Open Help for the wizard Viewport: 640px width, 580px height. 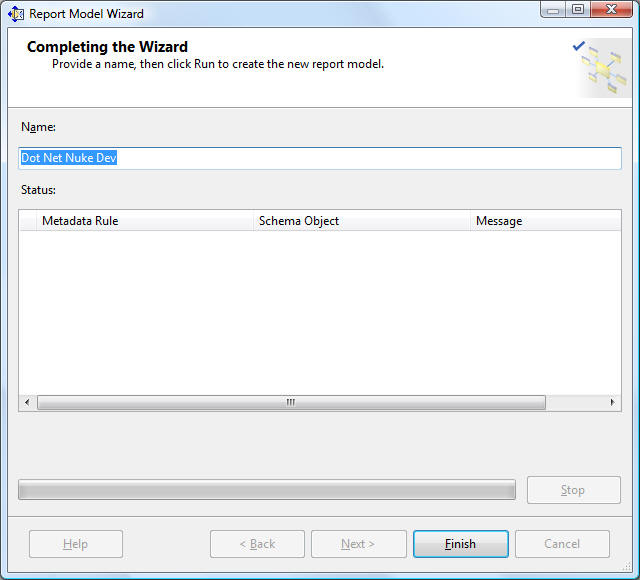pyautogui.click(x=76, y=544)
